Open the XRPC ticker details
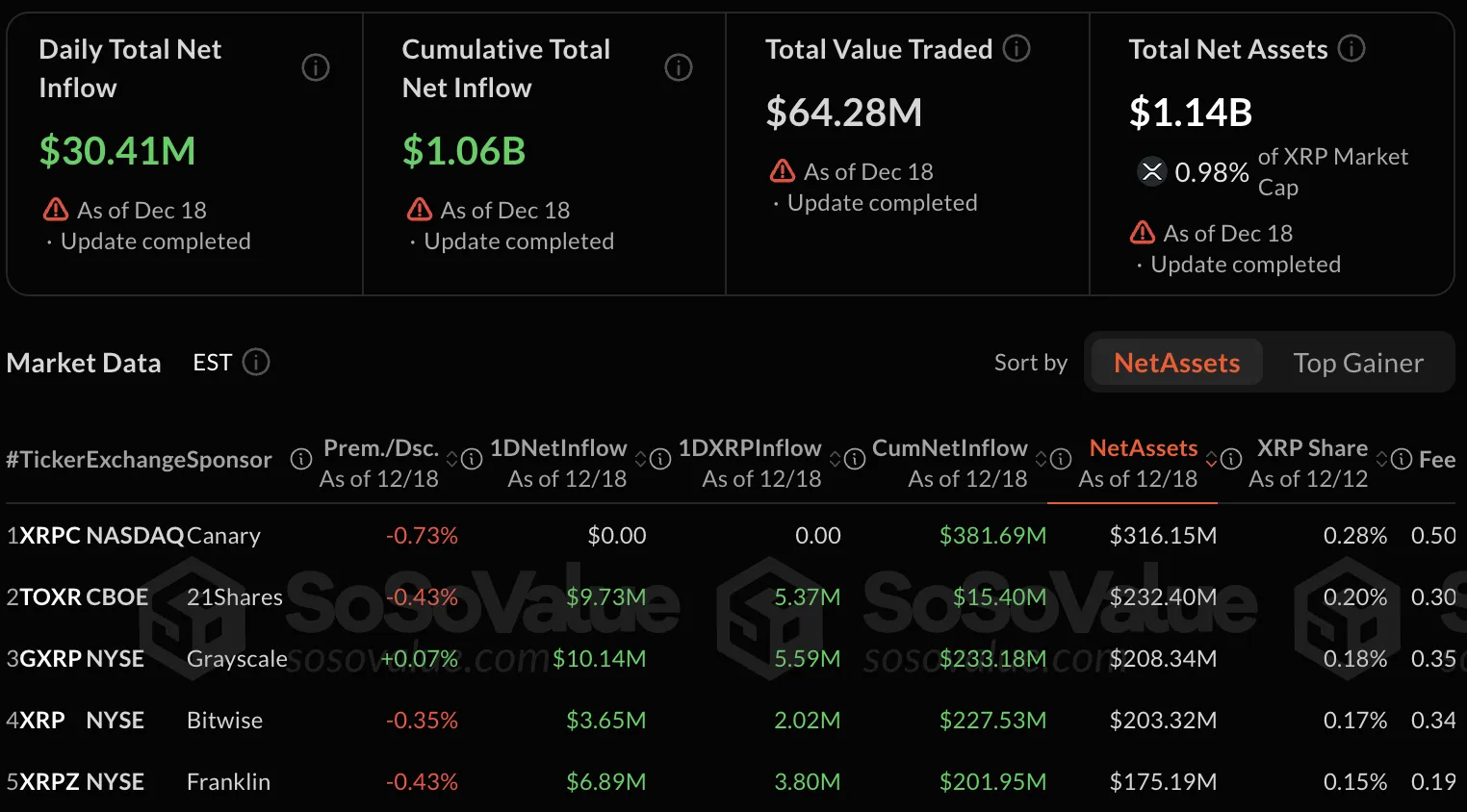1467x812 pixels. (50, 536)
